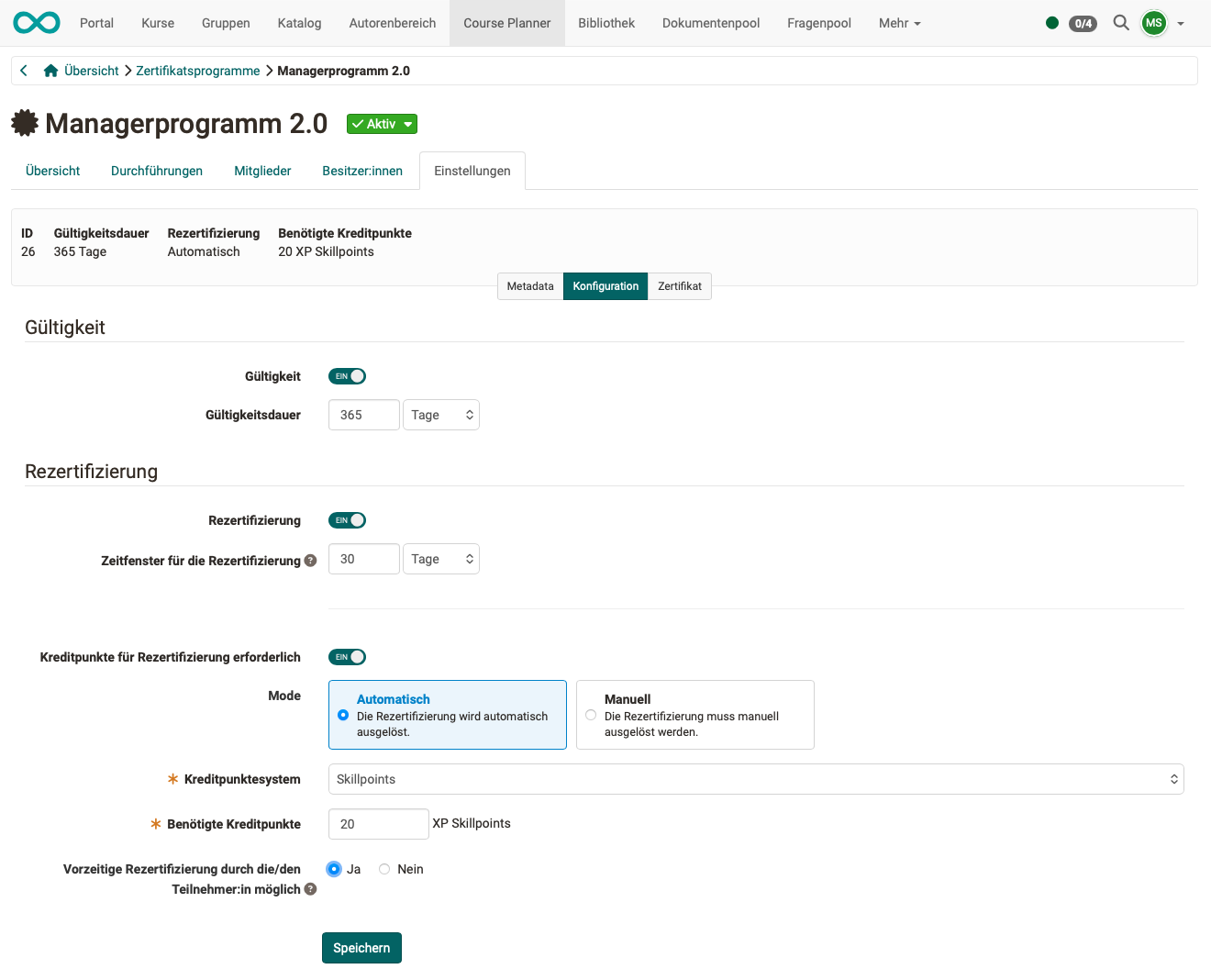1211x980 pixels.
Task: Click the infinity logo in the navbar
Action: pos(36,22)
